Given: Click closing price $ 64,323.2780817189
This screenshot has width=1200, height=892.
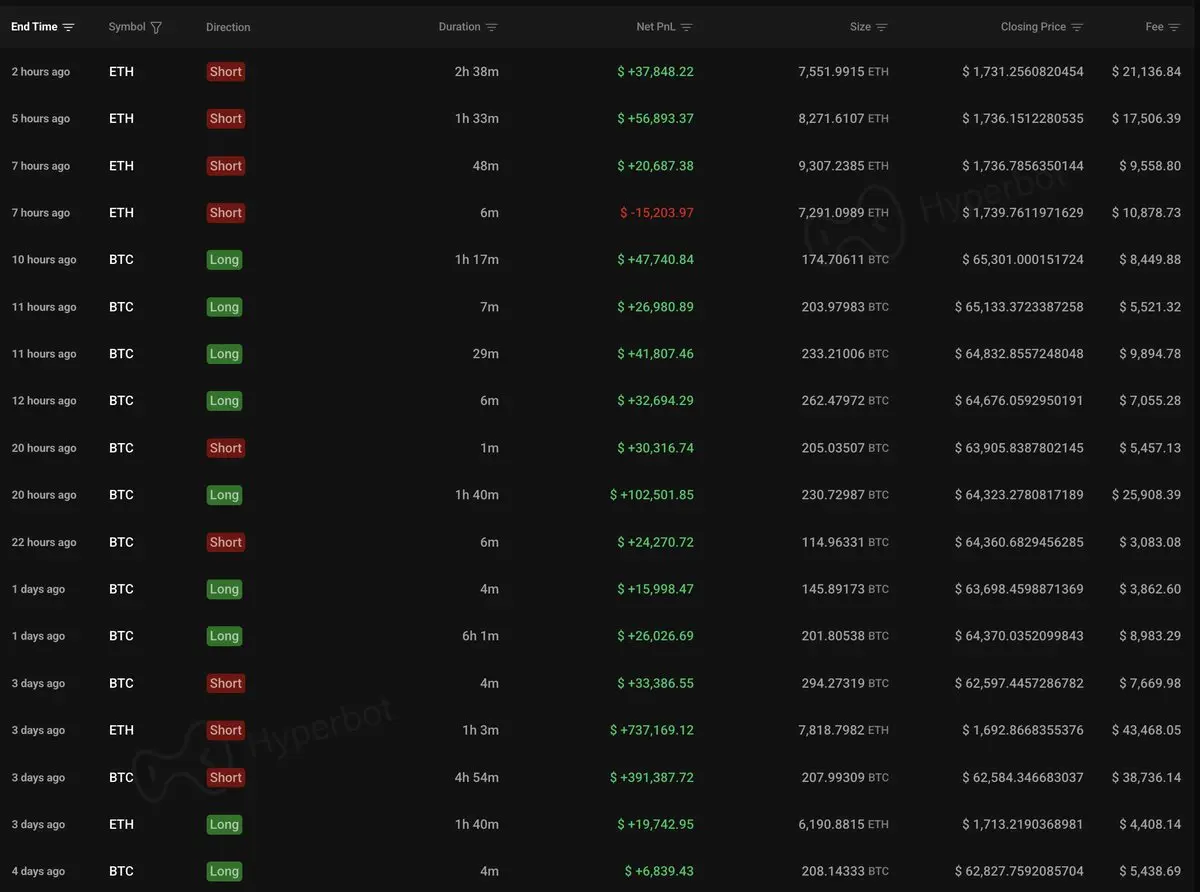Looking at the screenshot, I should [x=1019, y=495].
